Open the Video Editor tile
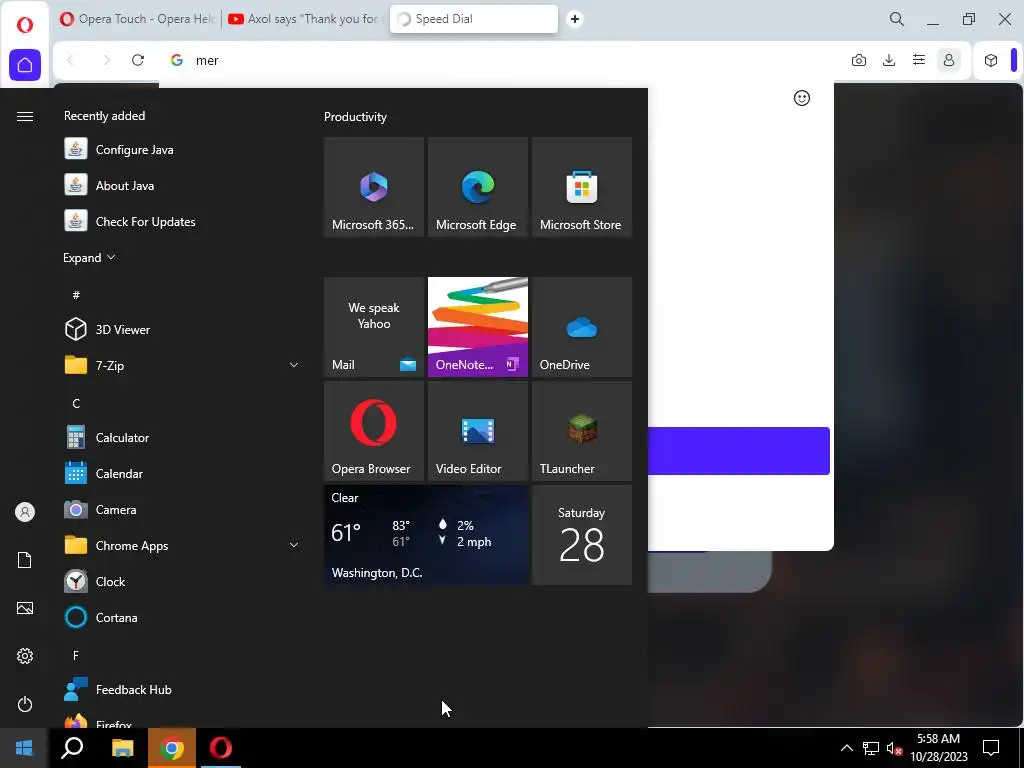Screen dimensions: 1024x768 (477, 431)
